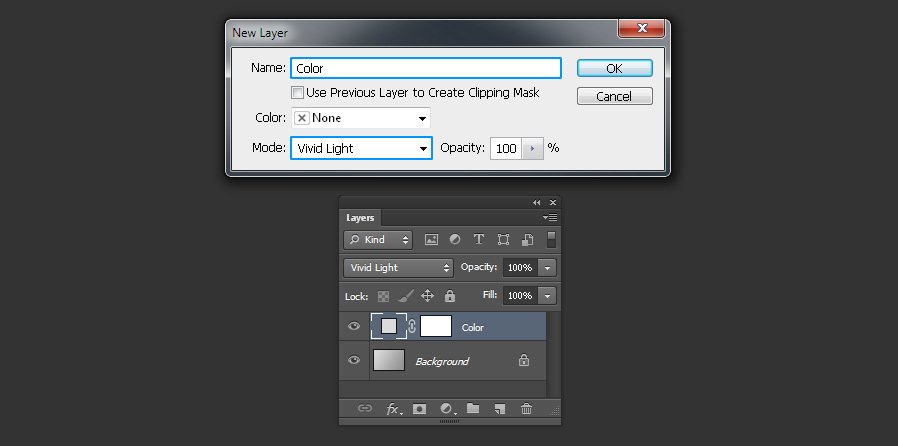Filter layers by pixel layer icon
Viewport: 898px width, 446px height.
pos(431,240)
